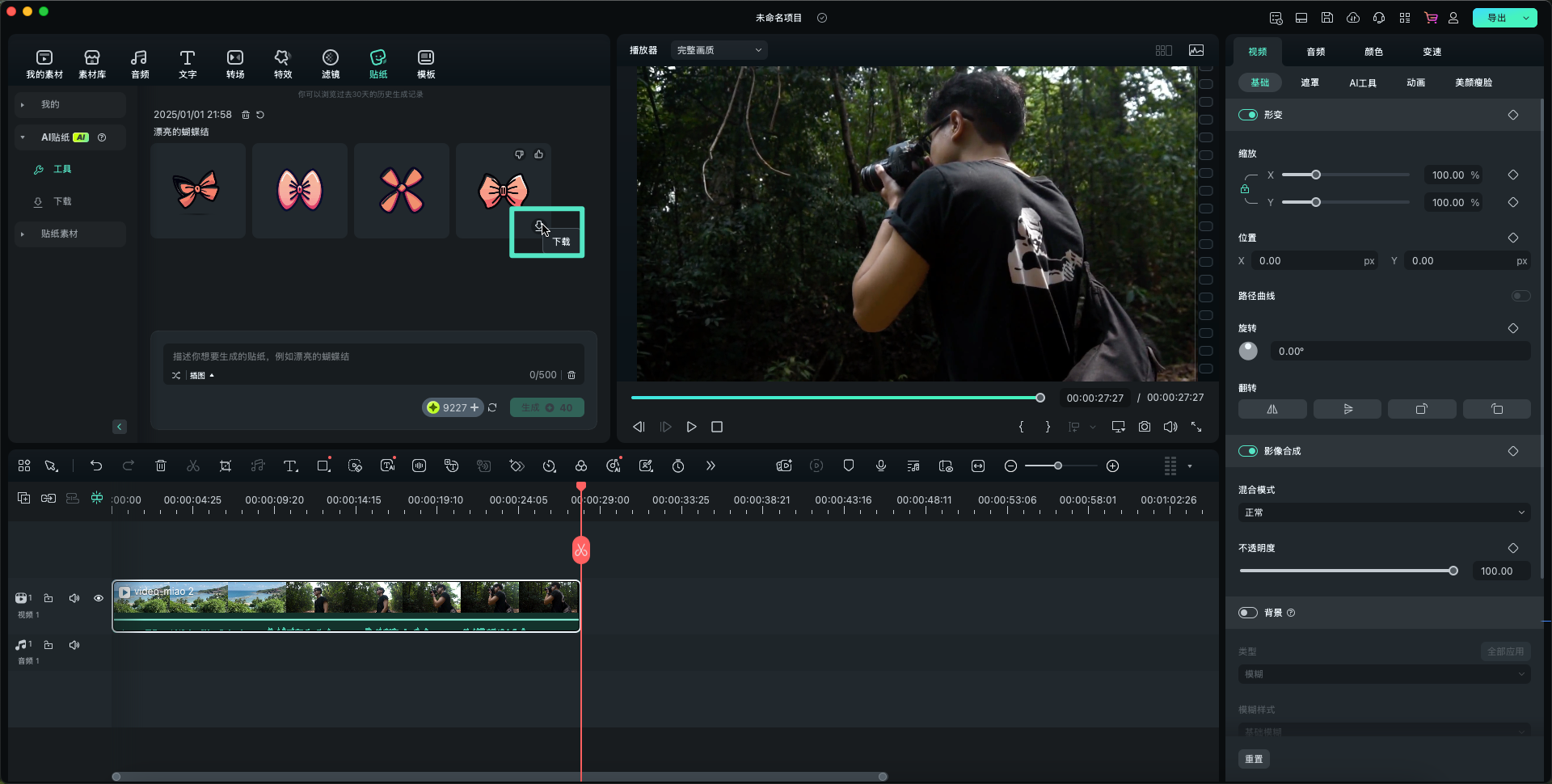This screenshot has height=784, width=1552.
Task: Click the thumbs up on generated sticker
Action: point(539,154)
